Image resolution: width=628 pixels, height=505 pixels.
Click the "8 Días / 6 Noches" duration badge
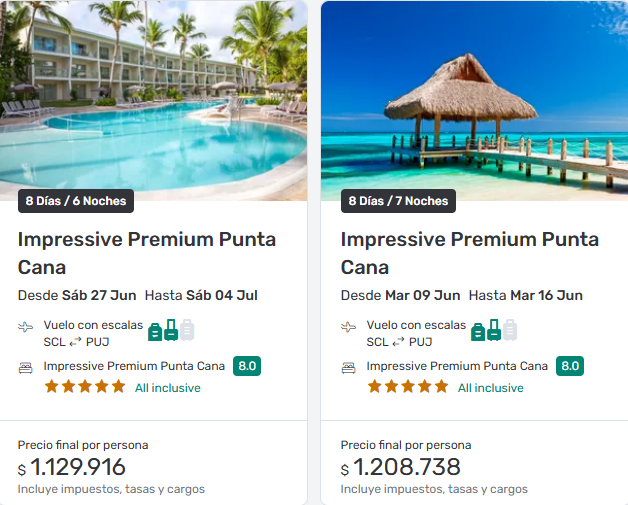click(76, 201)
